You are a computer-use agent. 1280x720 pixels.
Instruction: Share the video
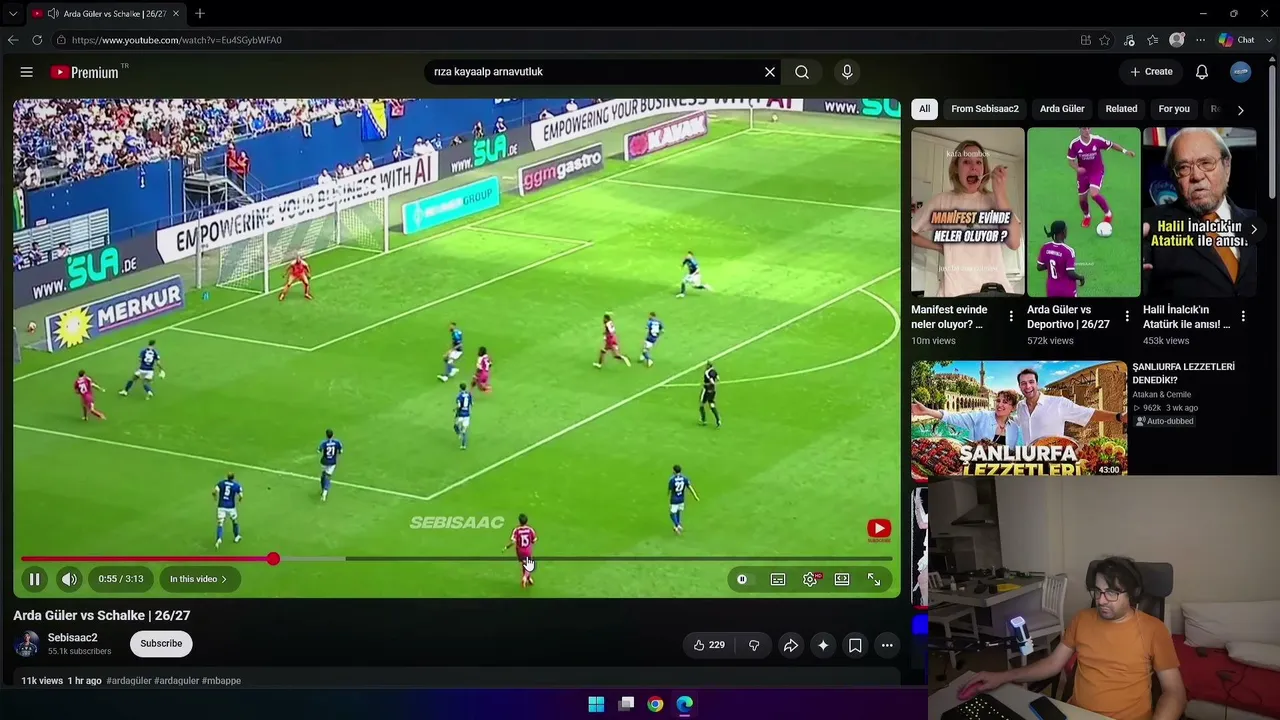click(790, 645)
